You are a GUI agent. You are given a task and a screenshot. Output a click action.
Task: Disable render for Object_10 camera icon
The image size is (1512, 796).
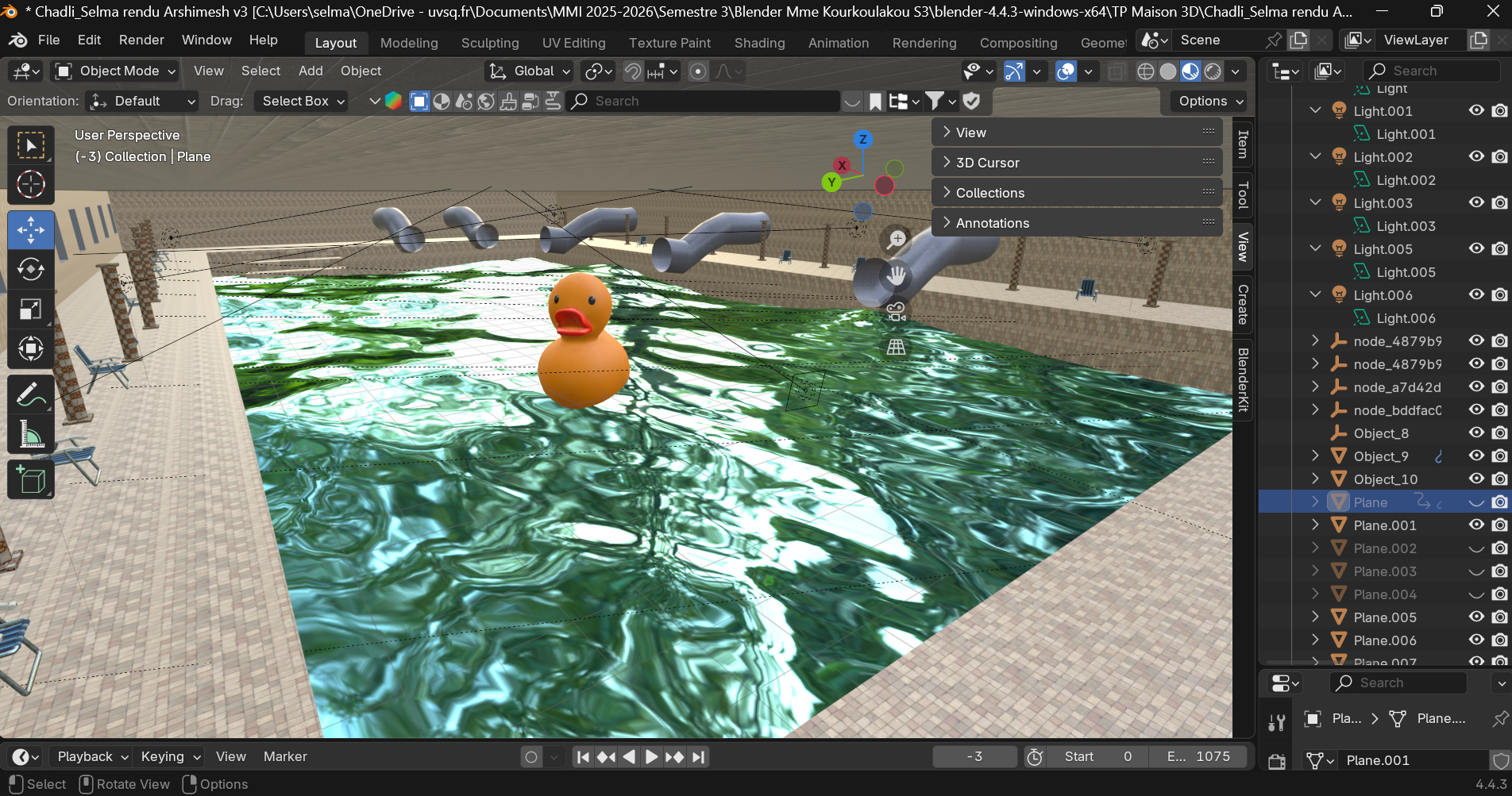(x=1499, y=479)
